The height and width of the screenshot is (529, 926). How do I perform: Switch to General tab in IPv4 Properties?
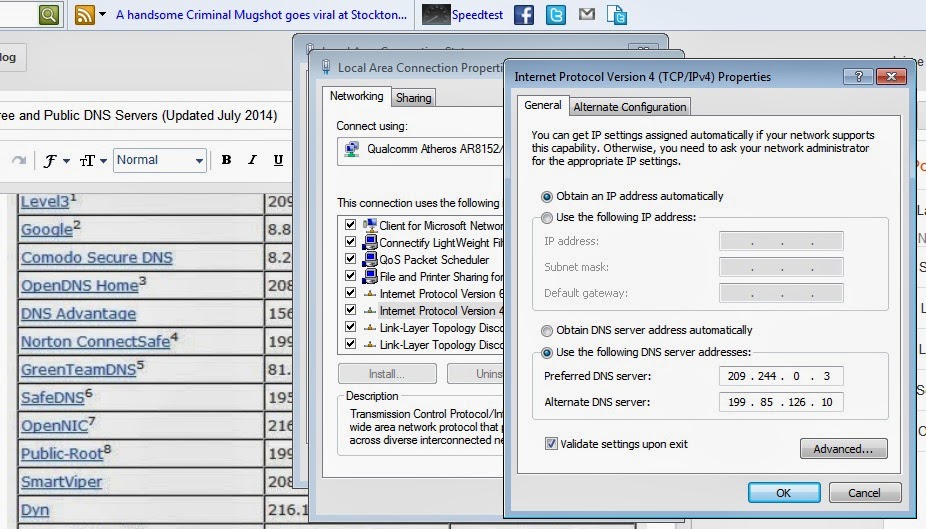(x=543, y=105)
